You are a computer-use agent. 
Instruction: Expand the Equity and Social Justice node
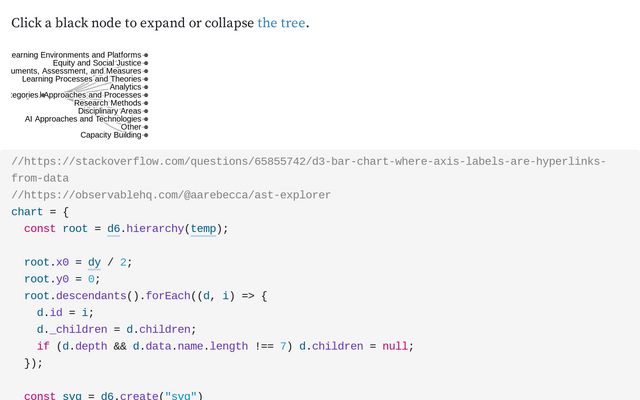[146, 63]
